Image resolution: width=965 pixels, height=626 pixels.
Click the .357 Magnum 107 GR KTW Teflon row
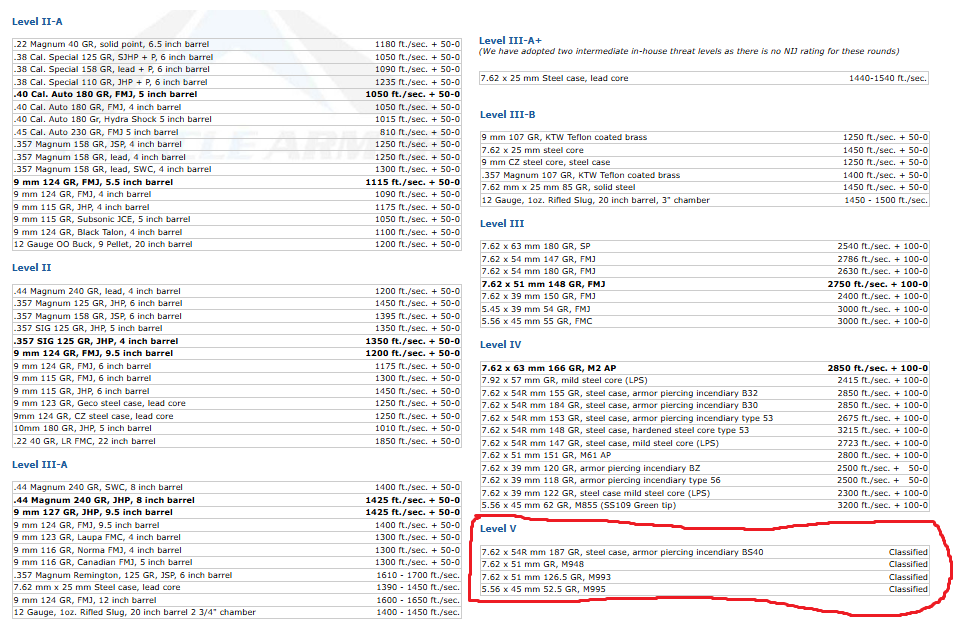tap(705, 175)
